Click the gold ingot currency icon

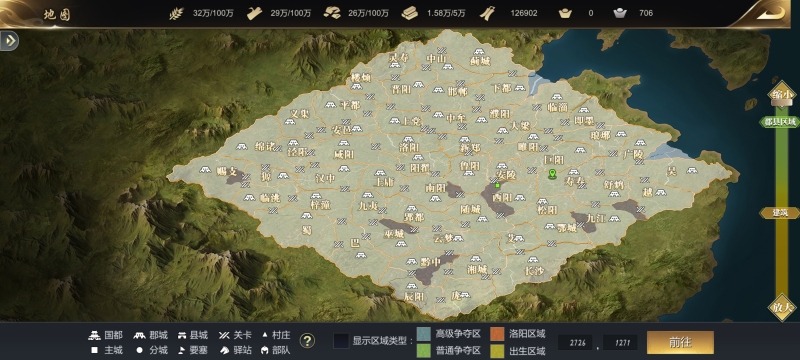(565, 13)
